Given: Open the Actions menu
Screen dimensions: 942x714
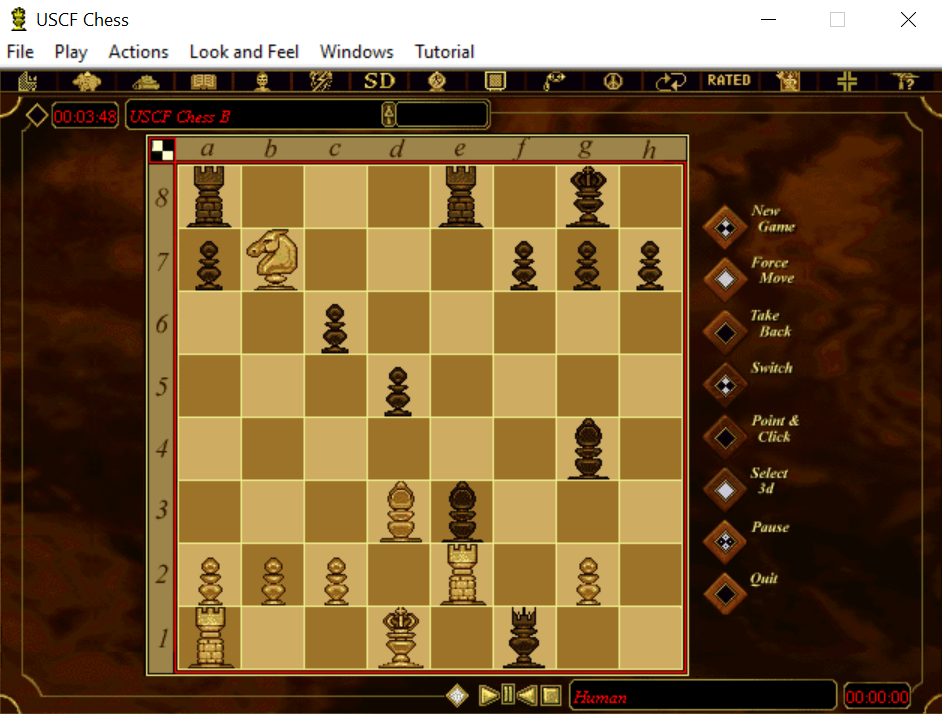Looking at the screenshot, I should click(138, 52).
